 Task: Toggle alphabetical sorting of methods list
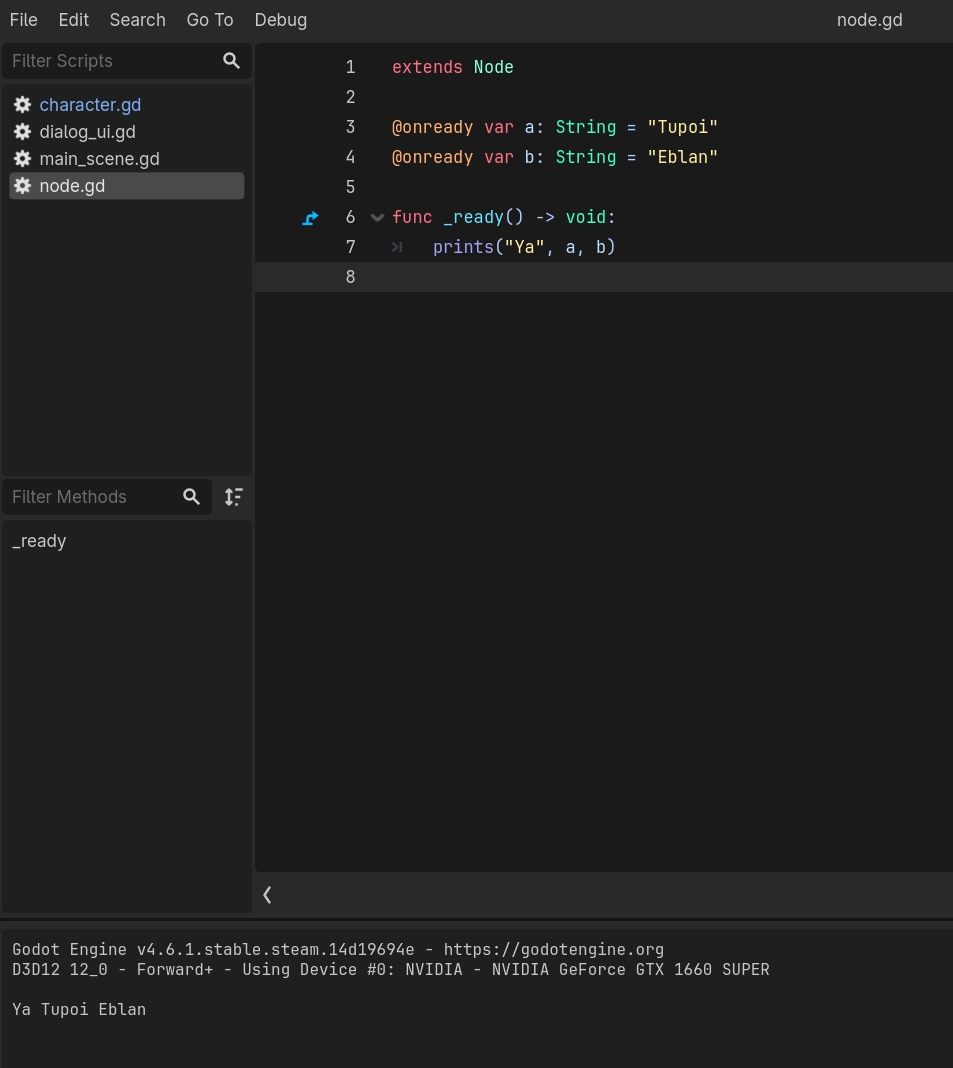(x=234, y=497)
